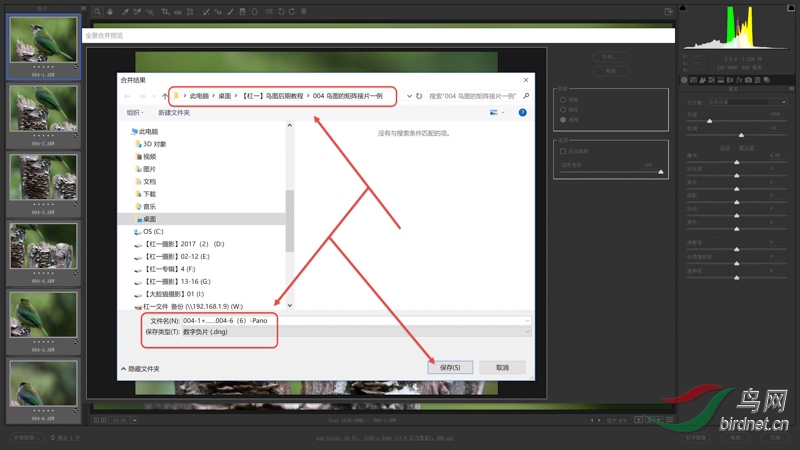This screenshot has width=800, height=450.
Task: Select the third projection radio button 透视
Action: [x=565, y=118]
